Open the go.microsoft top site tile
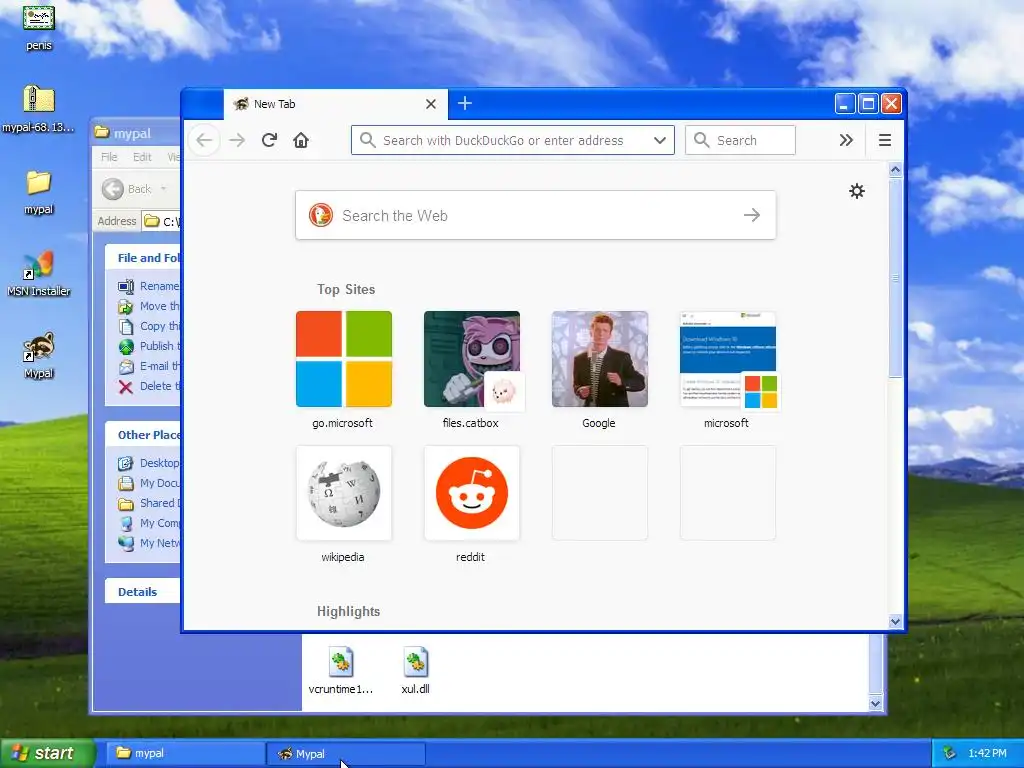Screen dimensions: 1024x768 click(x=344, y=359)
